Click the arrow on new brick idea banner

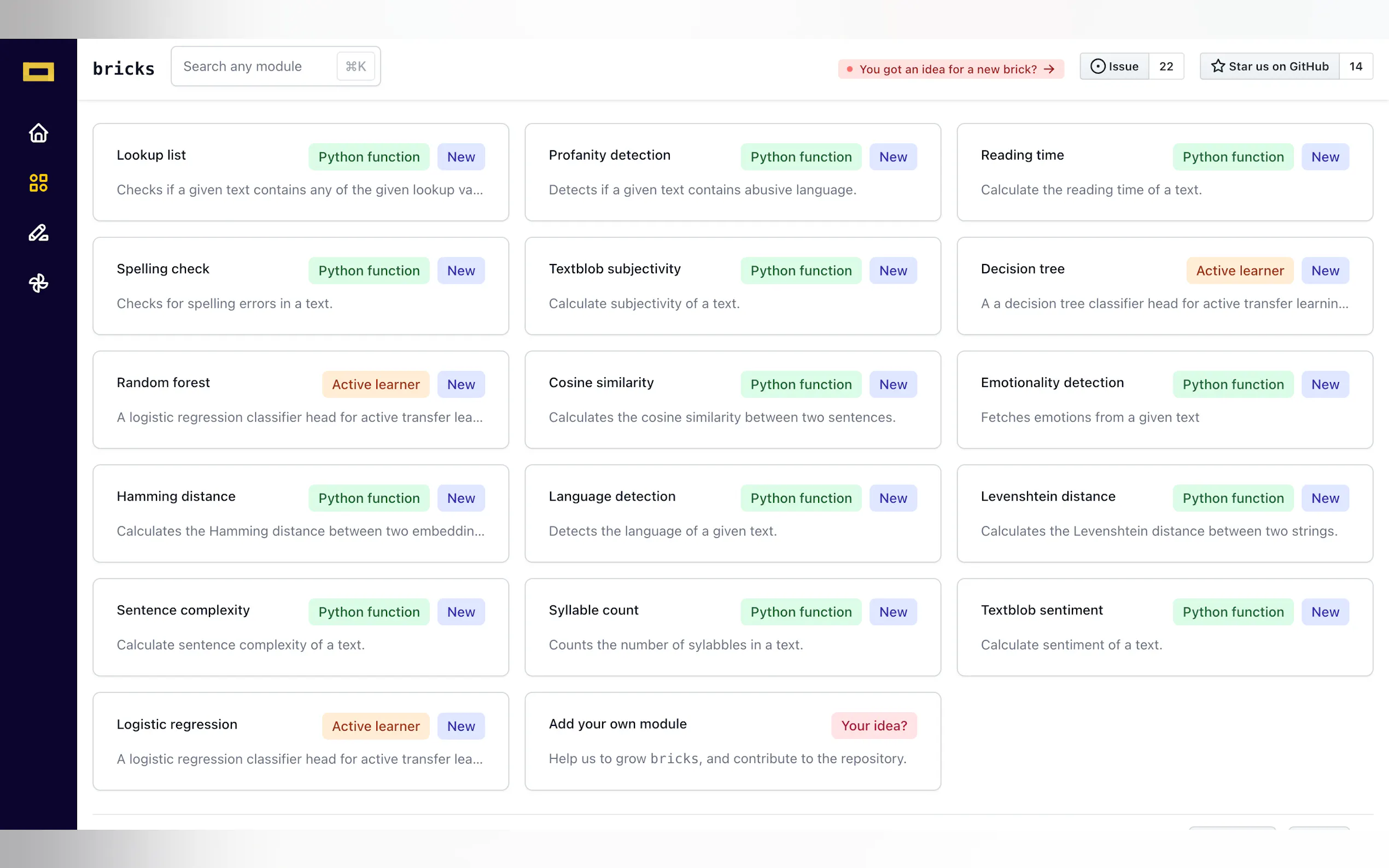pyautogui.click(x=1049, y=69)
